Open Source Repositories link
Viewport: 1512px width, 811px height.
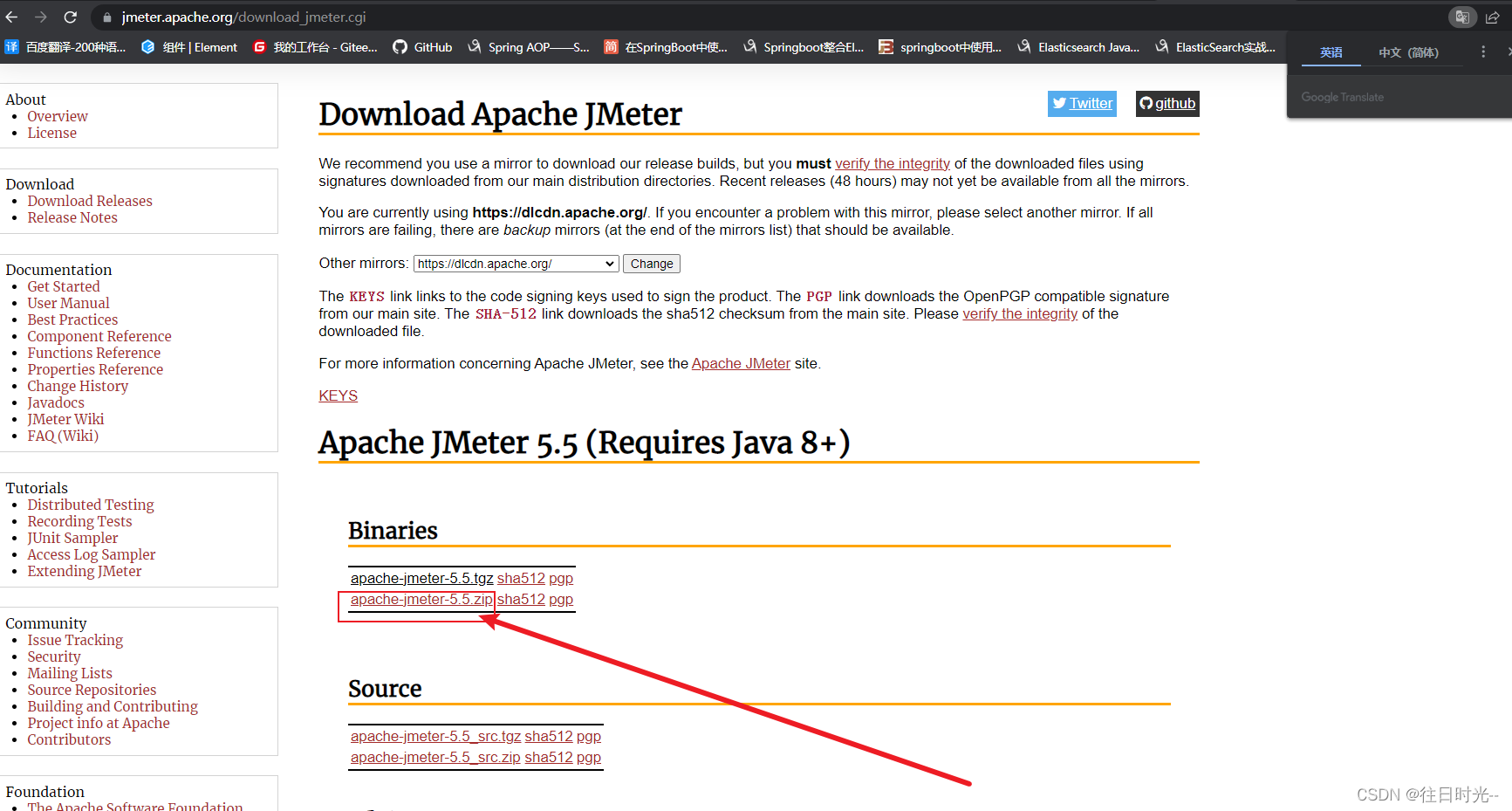(x=92, y=690)
